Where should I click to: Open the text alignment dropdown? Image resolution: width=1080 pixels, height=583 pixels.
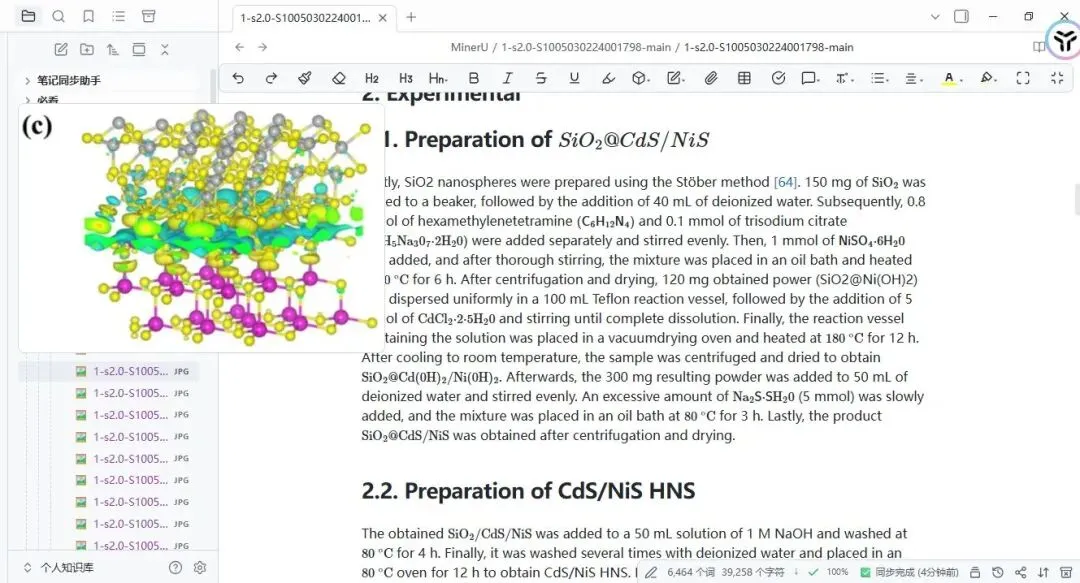tap(913, 79)
